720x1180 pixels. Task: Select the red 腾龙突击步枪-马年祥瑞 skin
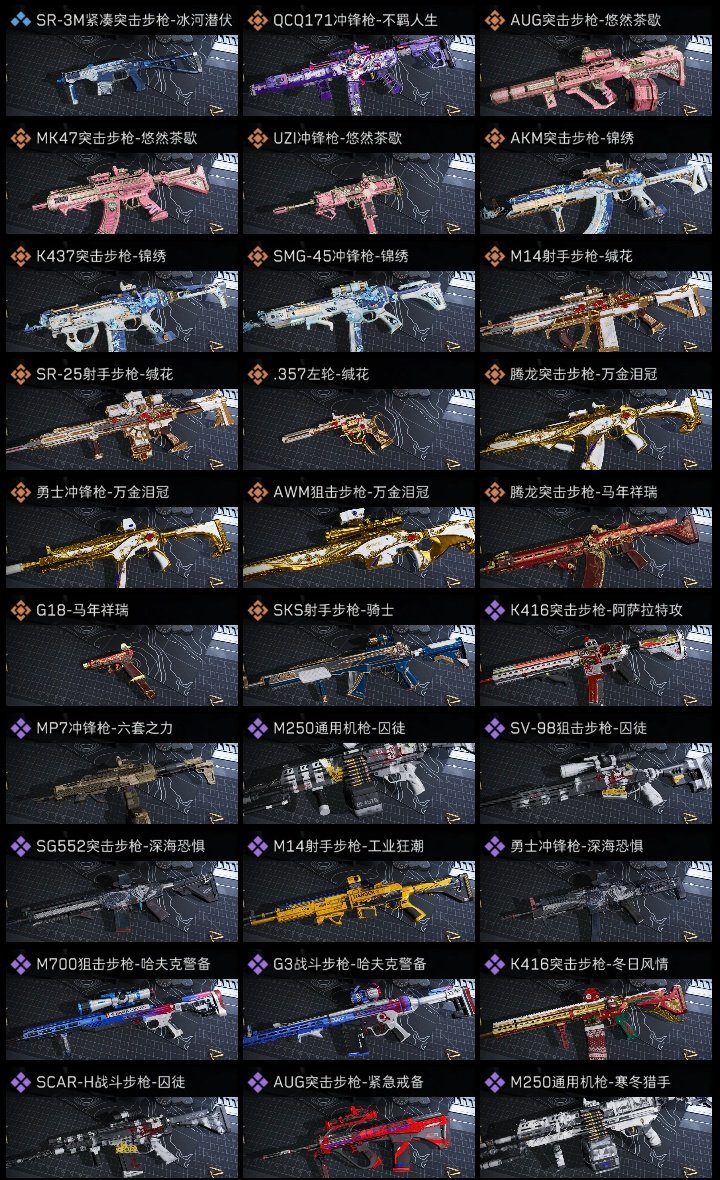point(596,546)
